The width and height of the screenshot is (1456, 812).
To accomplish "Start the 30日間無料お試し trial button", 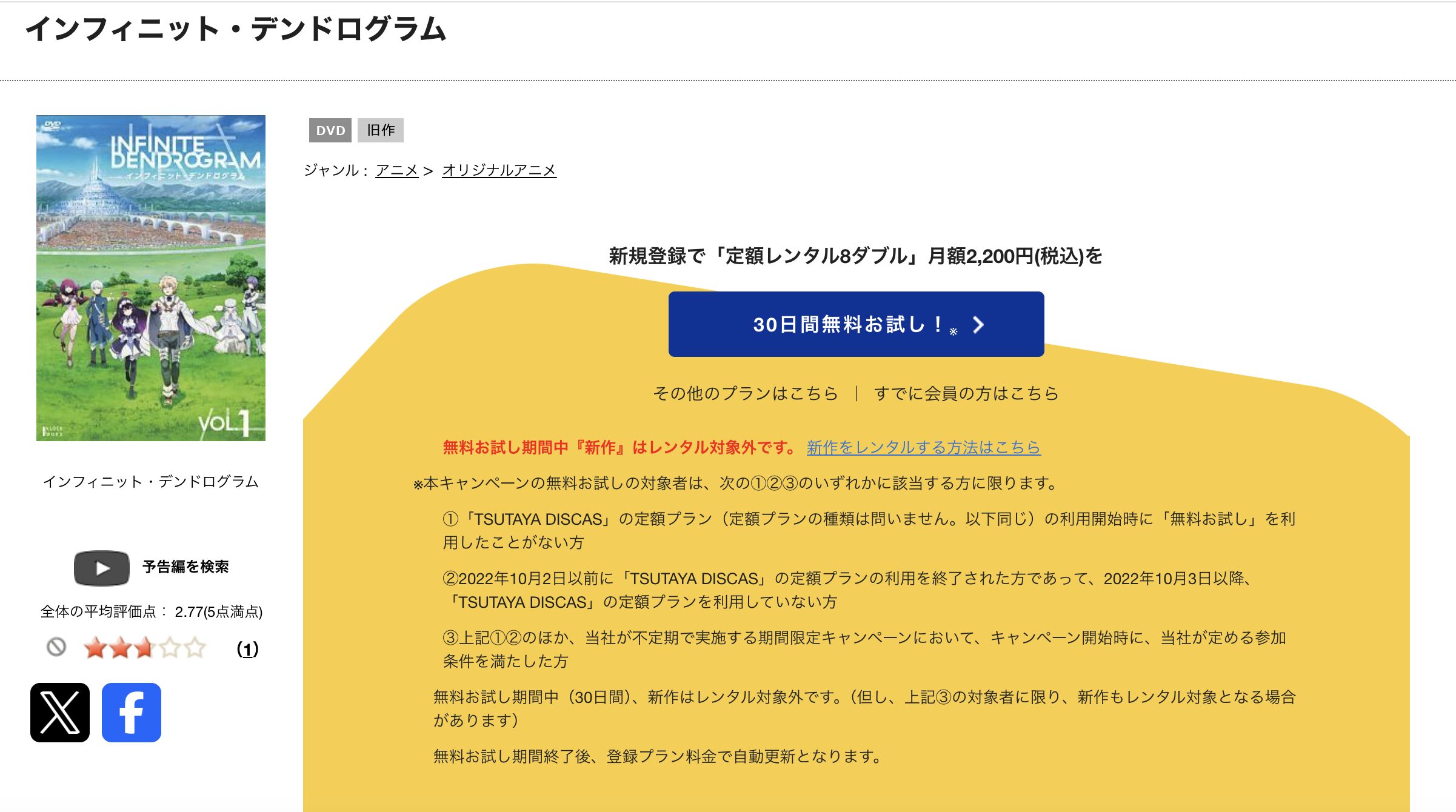I will click(x=856, y=324).
